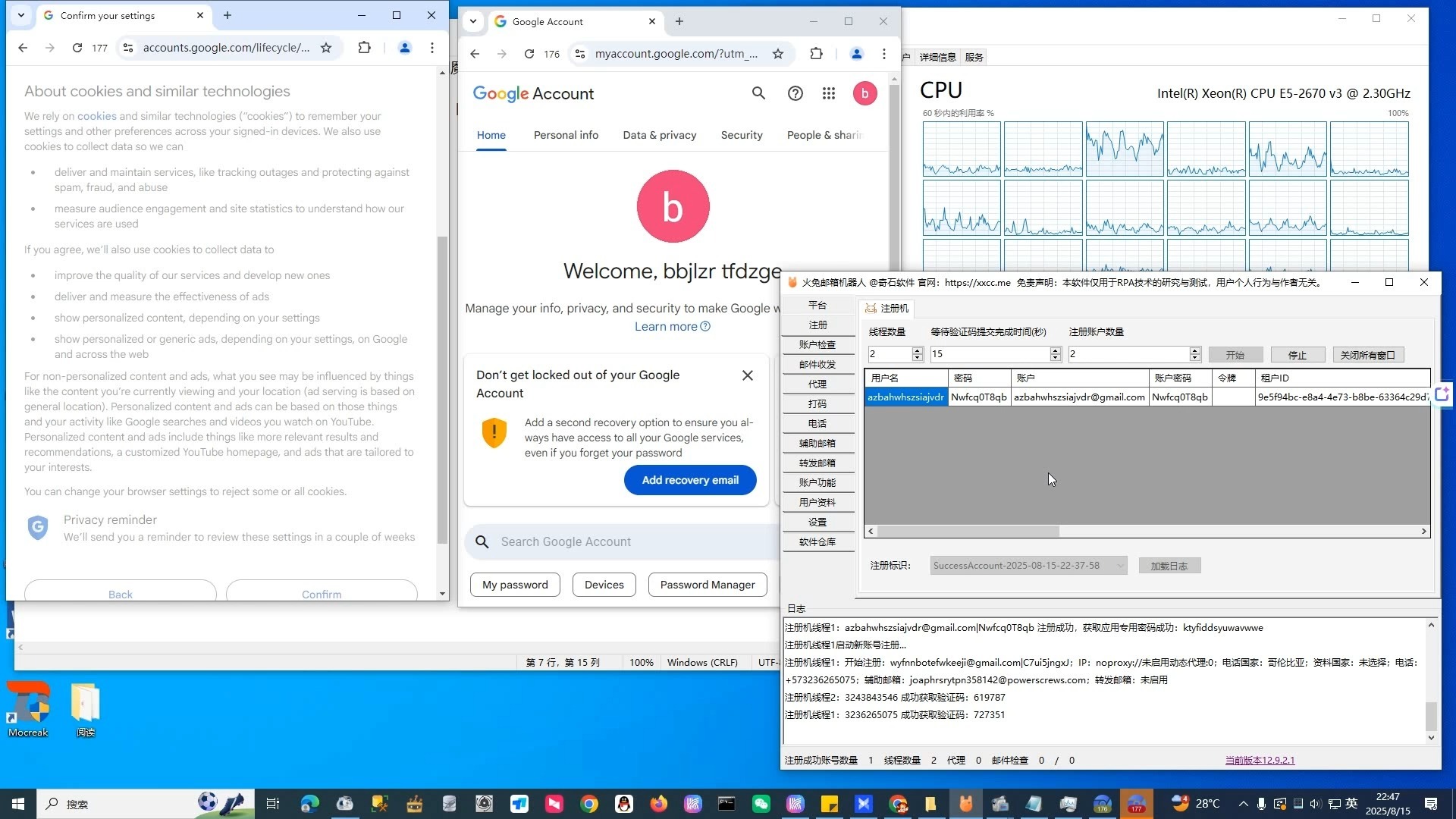Decrease the 线程数量 value with the down arrow

click(917, 358)
